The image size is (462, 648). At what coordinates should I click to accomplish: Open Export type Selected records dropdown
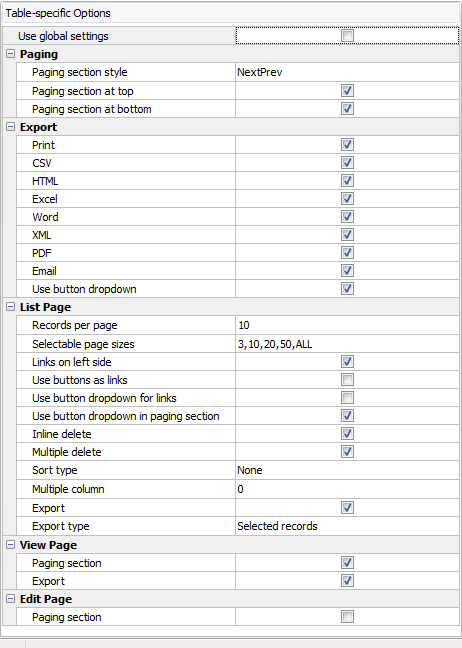point(347,526)
